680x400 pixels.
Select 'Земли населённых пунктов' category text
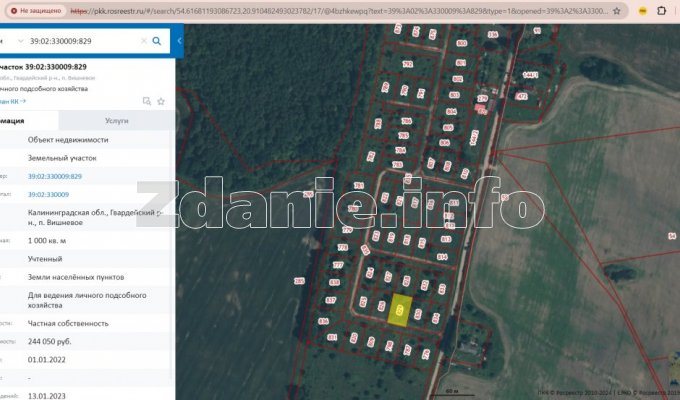pos(76,277)
